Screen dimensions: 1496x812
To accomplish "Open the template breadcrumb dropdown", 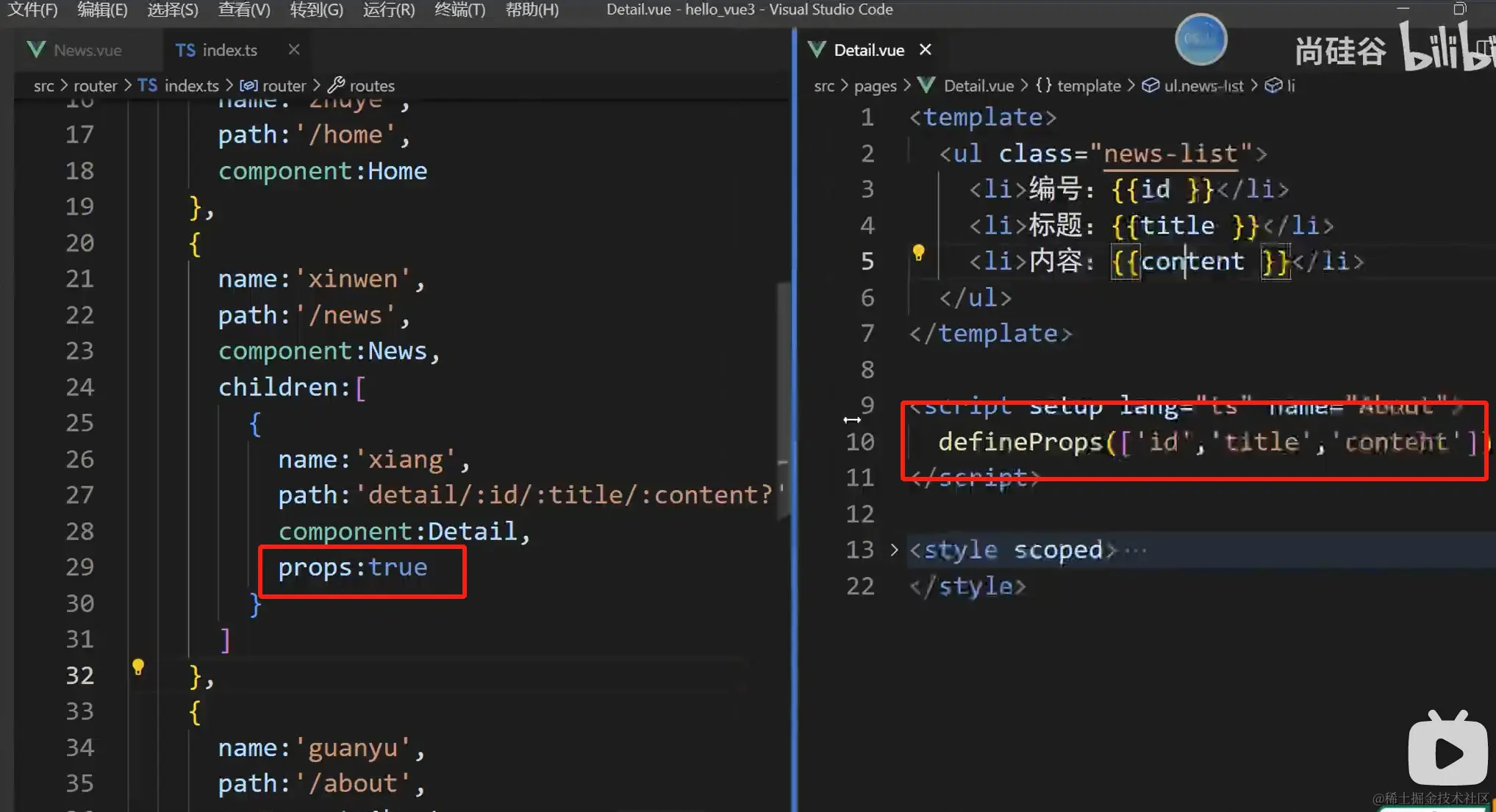I will [x=1088, y=85].
